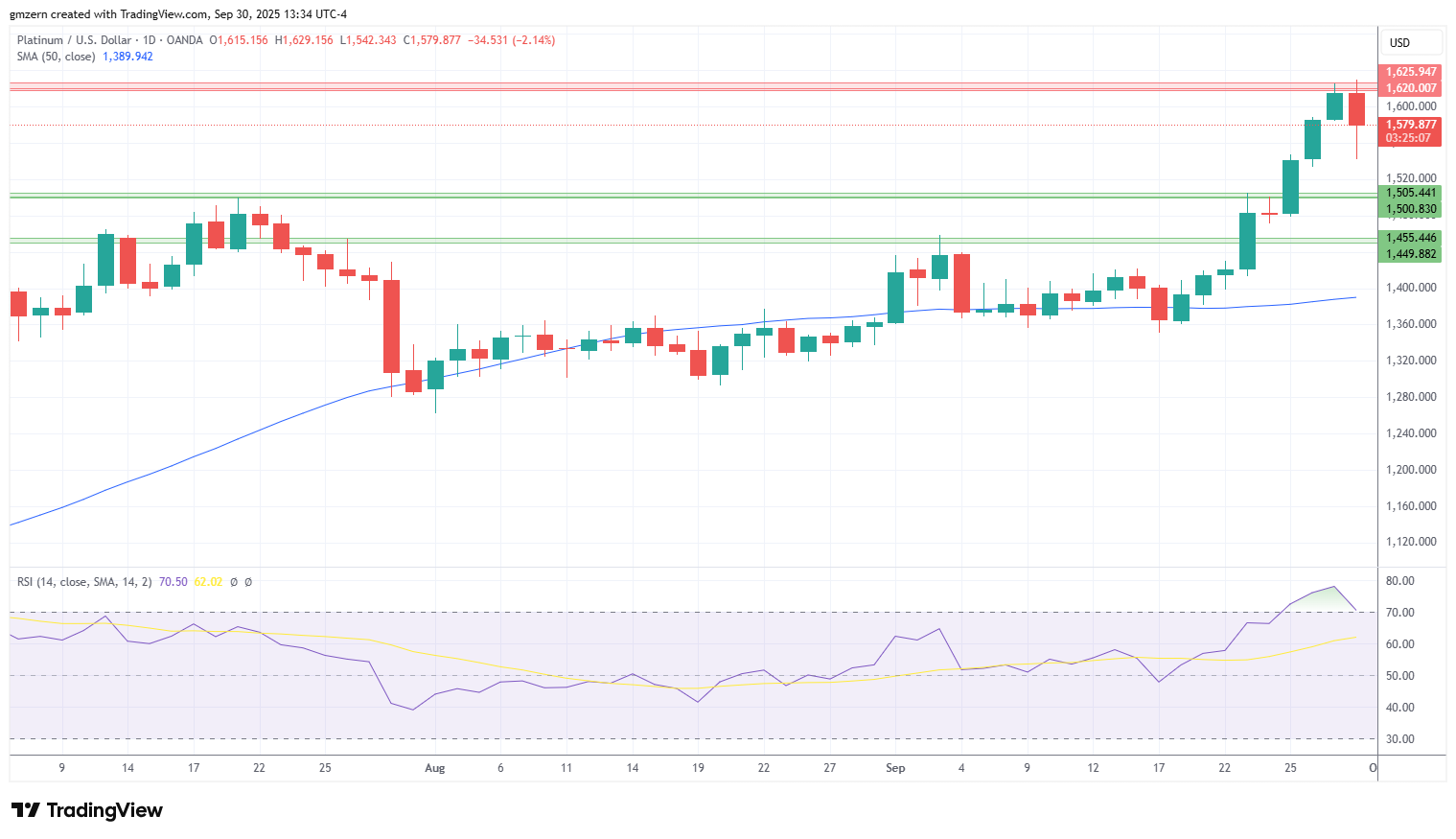Click the date 25 before Aug on axis
Image resolution: width=1456 pixels, height=839 pixels.
(325, 768)
